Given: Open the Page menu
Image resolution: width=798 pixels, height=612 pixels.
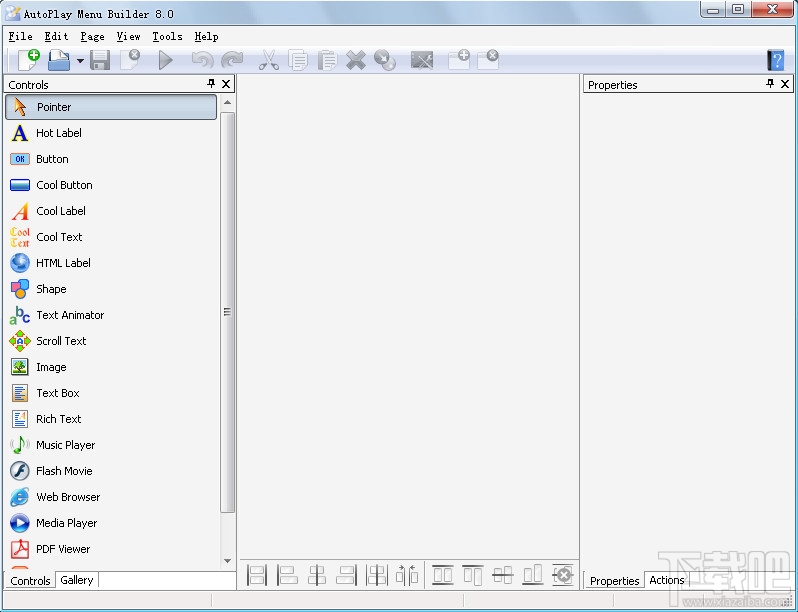Looking at the screenshot, I should click(x=92, y=37).
